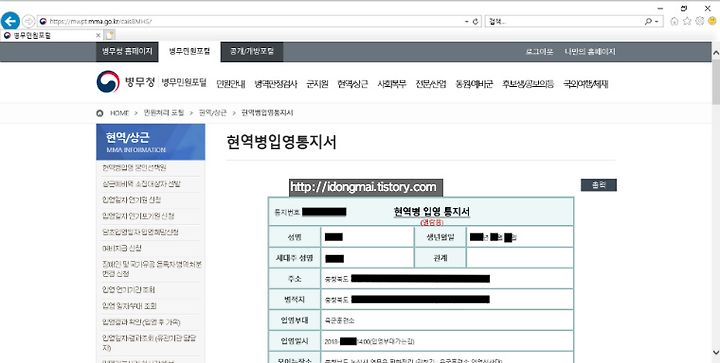Click 민원처리 포털 breadcrumb link

coord(164,113)
